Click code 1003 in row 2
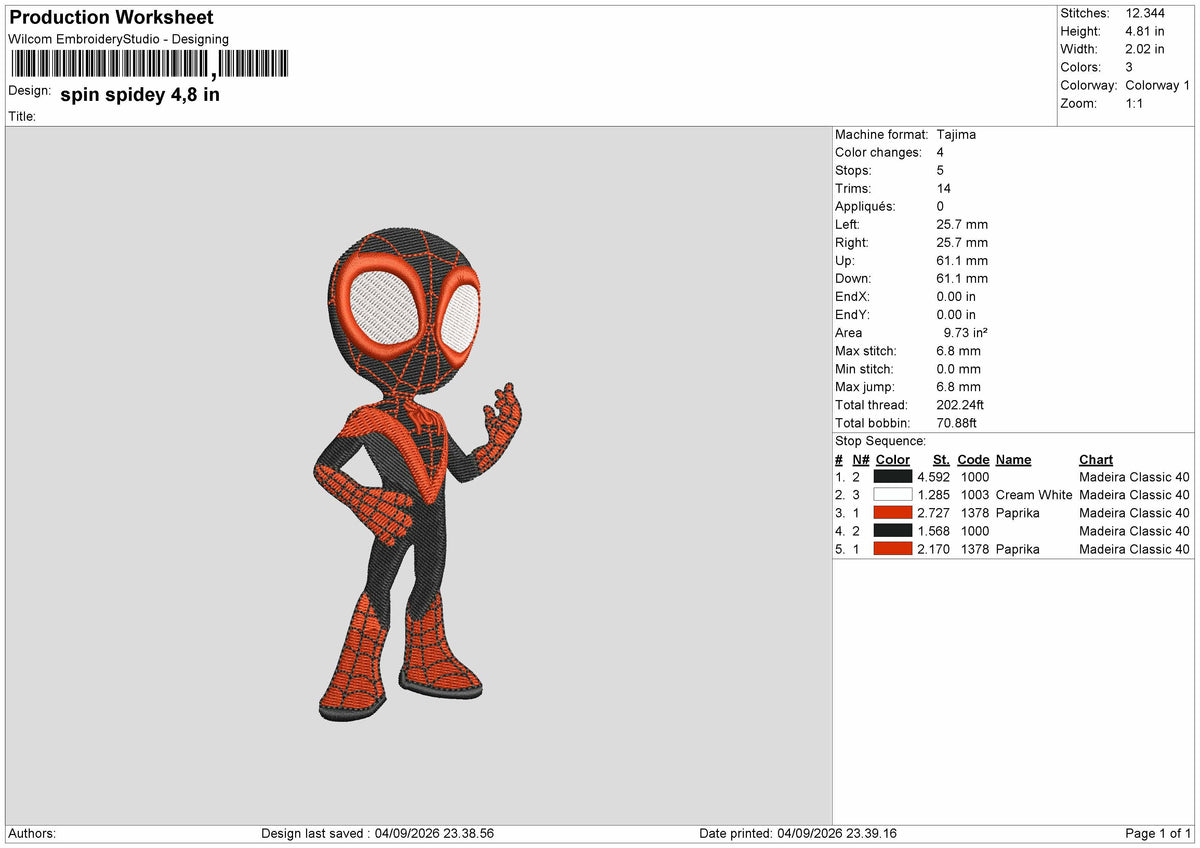This screenshot has width=1200, height=848. 975,496
